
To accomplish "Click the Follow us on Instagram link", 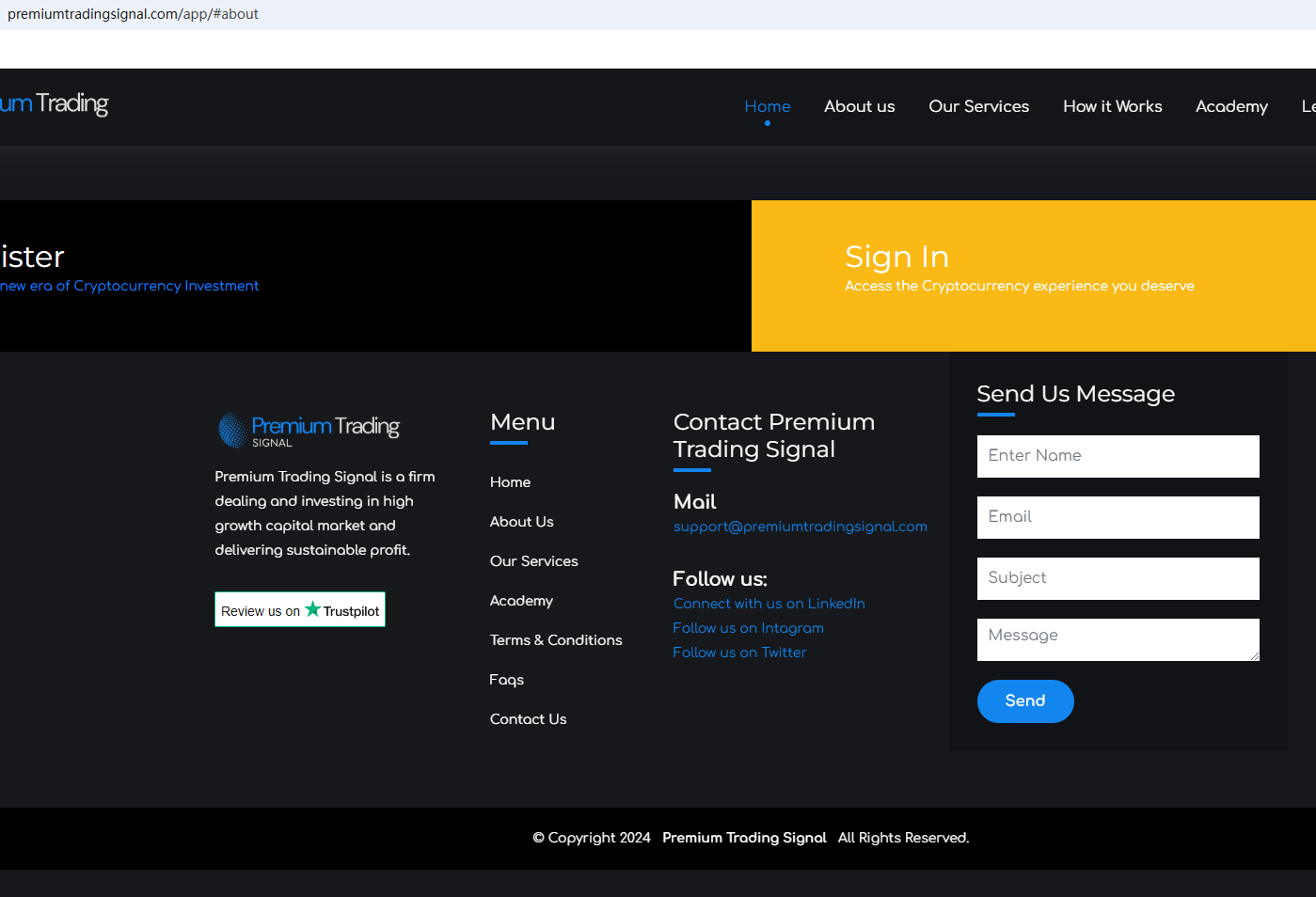I will tap(748, 628).
